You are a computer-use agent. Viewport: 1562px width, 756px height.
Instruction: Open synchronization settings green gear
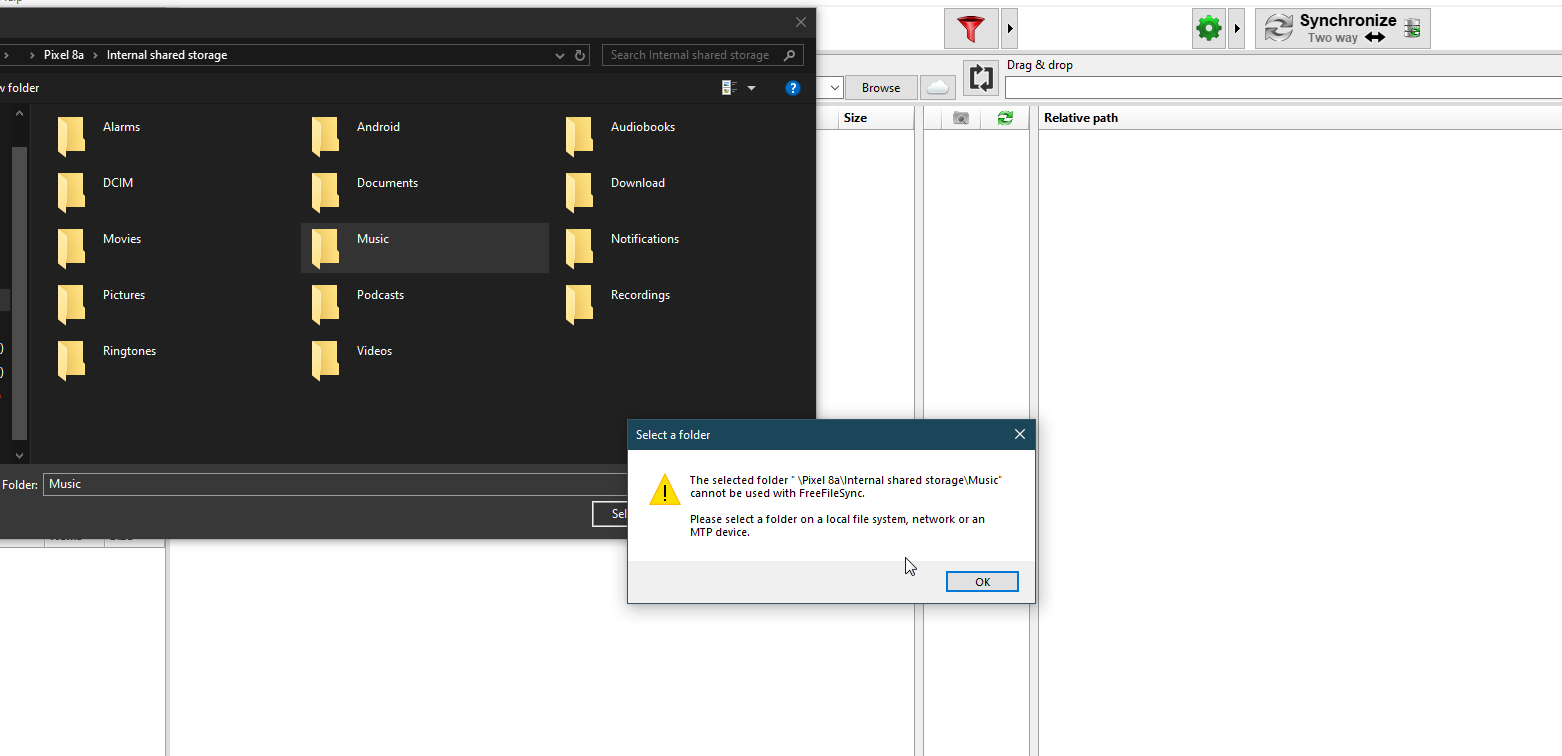1209,29
